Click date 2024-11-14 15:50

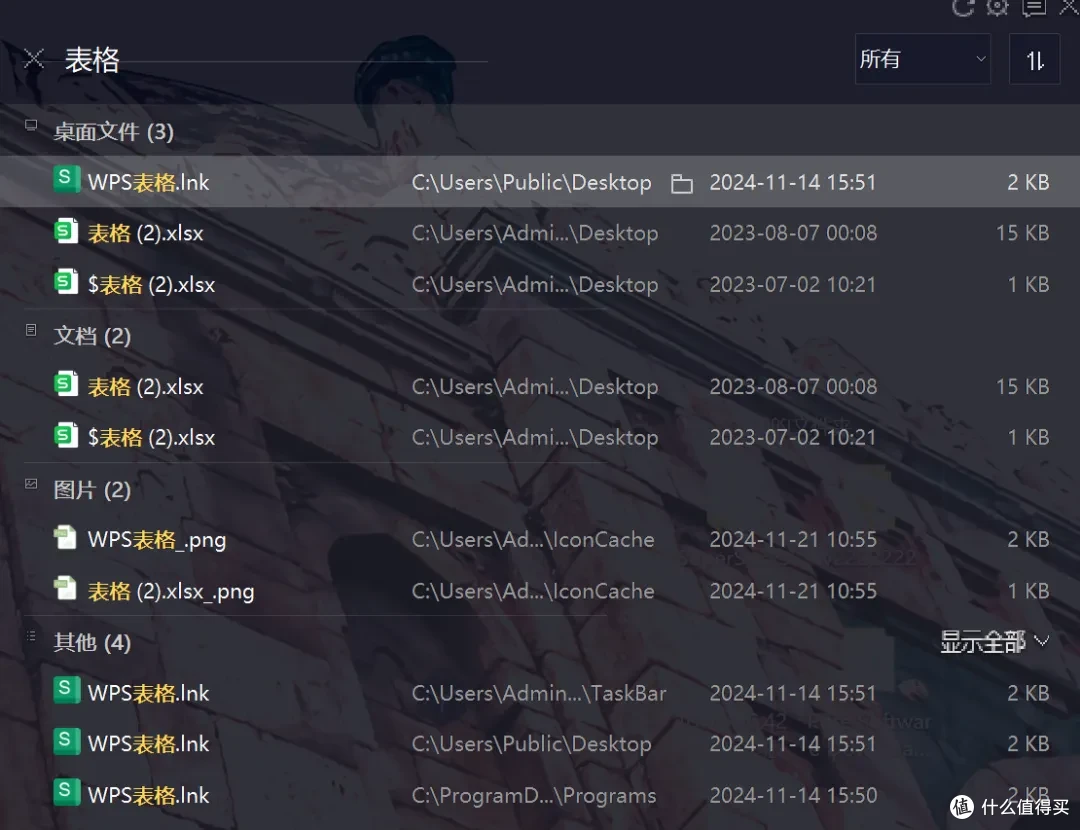(793, 796)
